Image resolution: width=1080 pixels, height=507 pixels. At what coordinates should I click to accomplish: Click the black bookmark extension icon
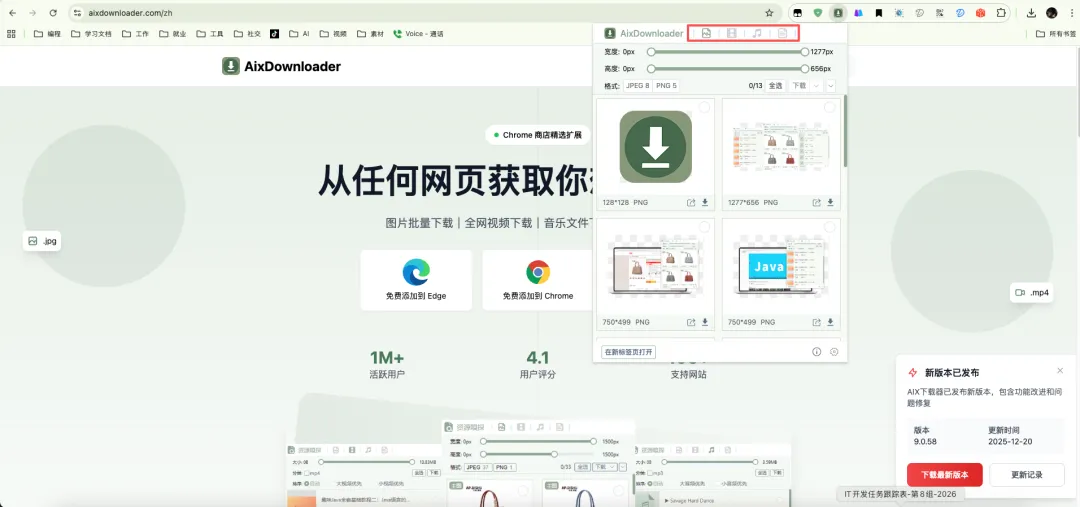coord(878,12)
